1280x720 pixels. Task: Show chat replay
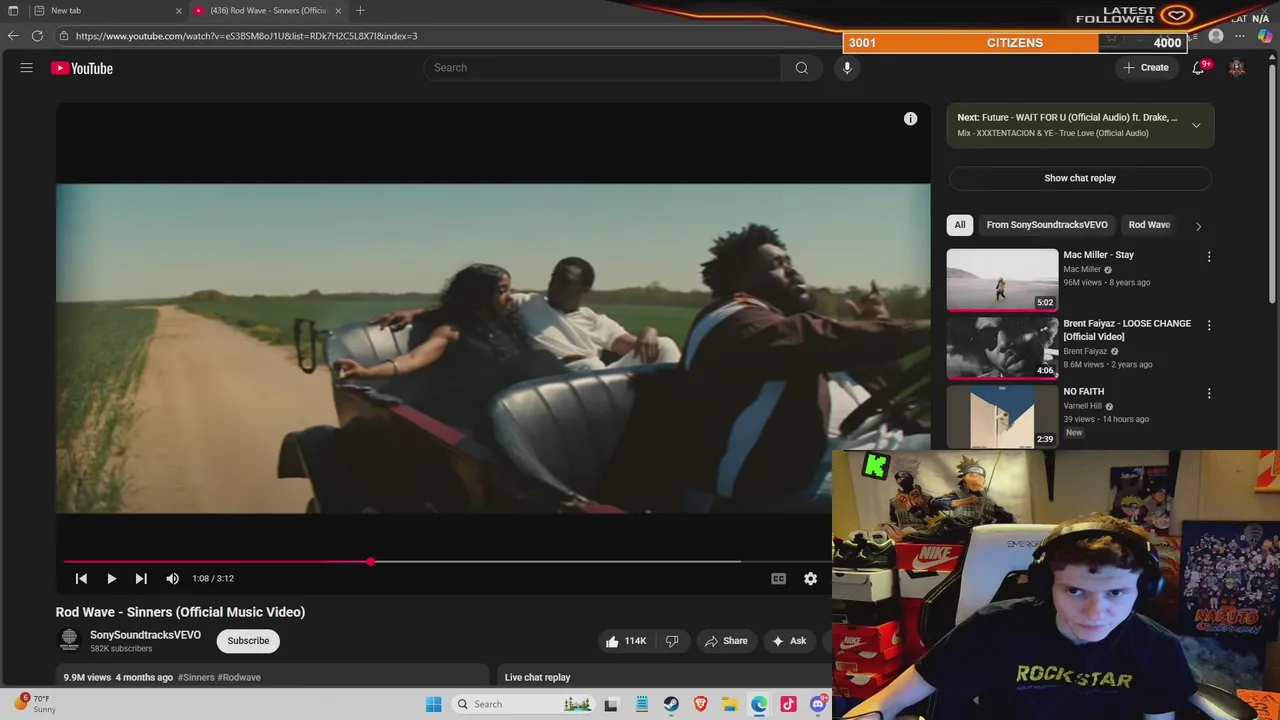point(1080,178)
